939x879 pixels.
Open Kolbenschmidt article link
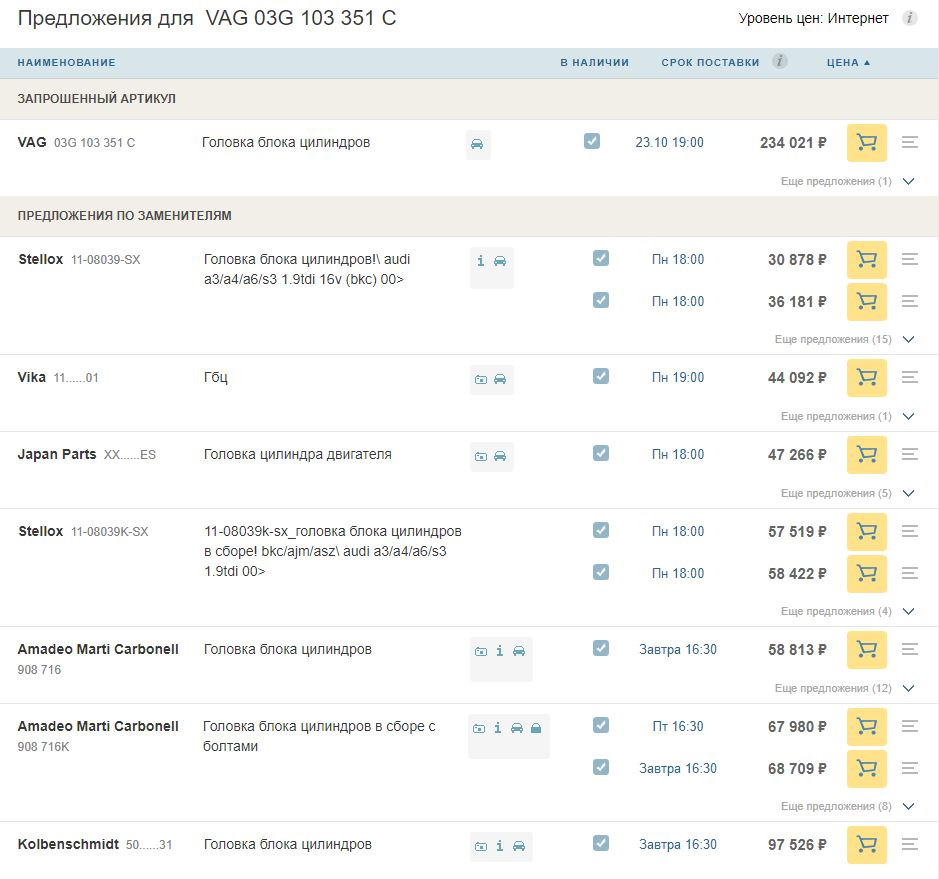pyautogui.click(x=95, y=844)
